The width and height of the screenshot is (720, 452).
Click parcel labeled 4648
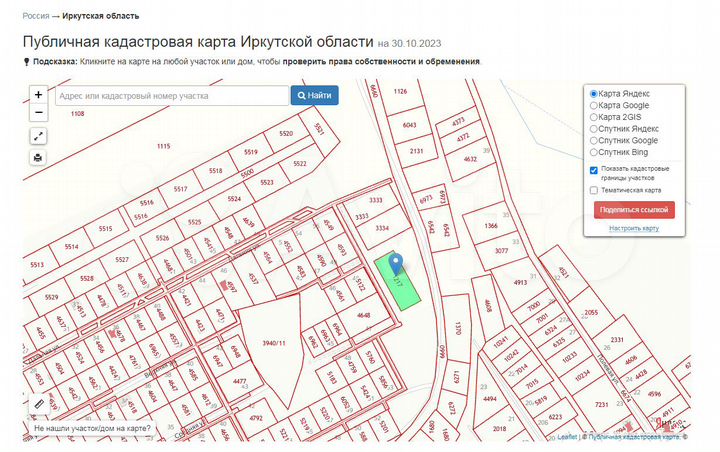click(363, 315)
